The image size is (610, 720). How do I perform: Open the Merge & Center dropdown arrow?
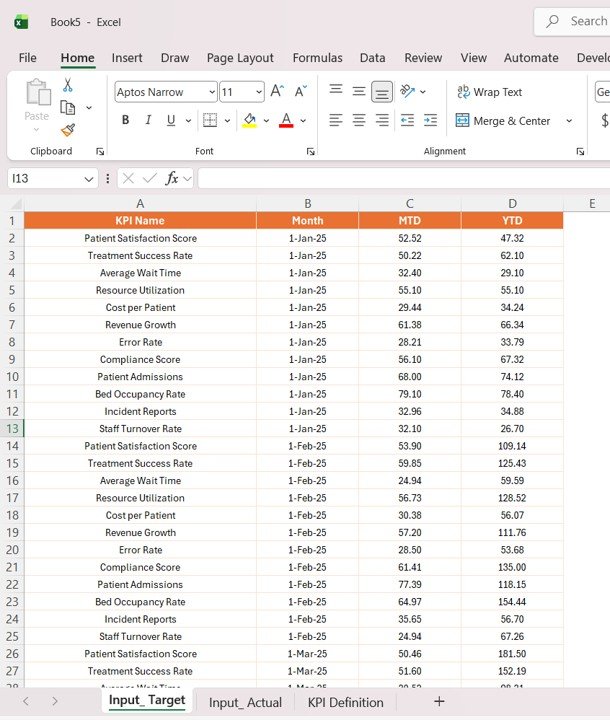coord(569,121)
